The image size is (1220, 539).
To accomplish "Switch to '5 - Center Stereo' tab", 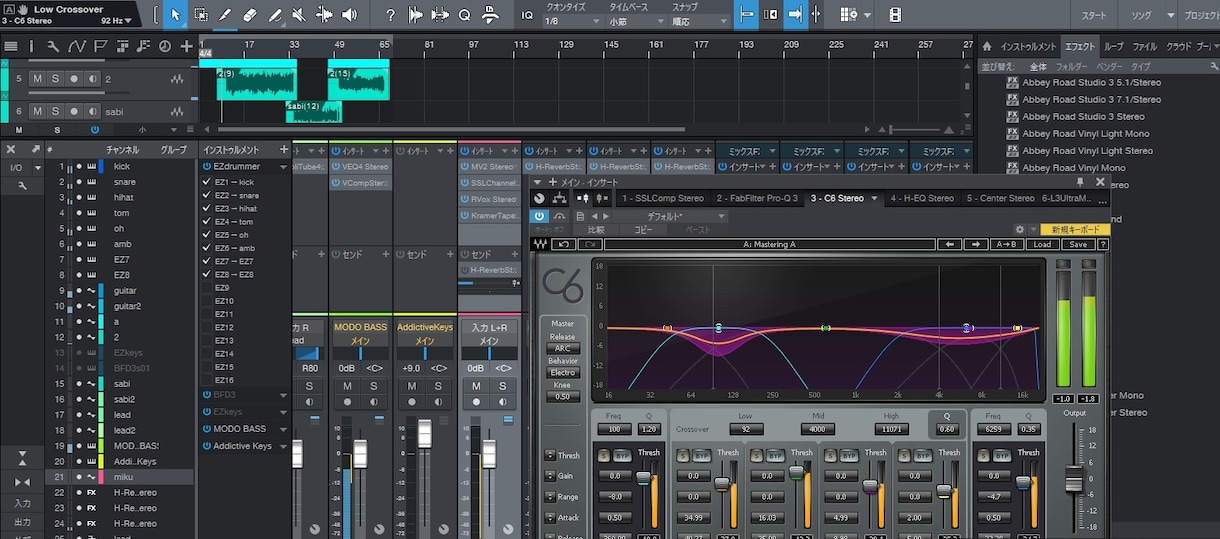I will [1001, 198].
